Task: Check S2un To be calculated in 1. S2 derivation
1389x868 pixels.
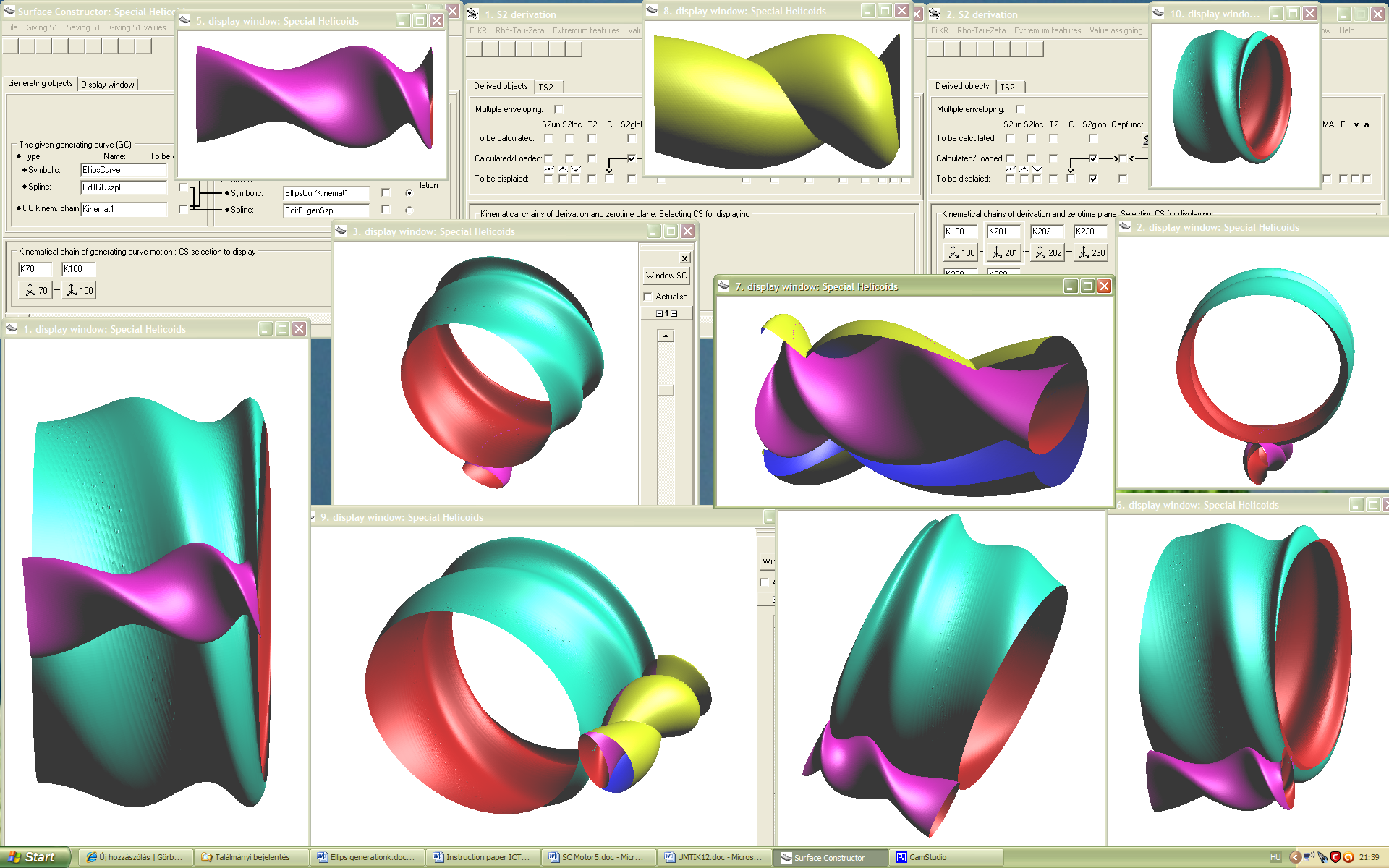Action: point(548,138)
